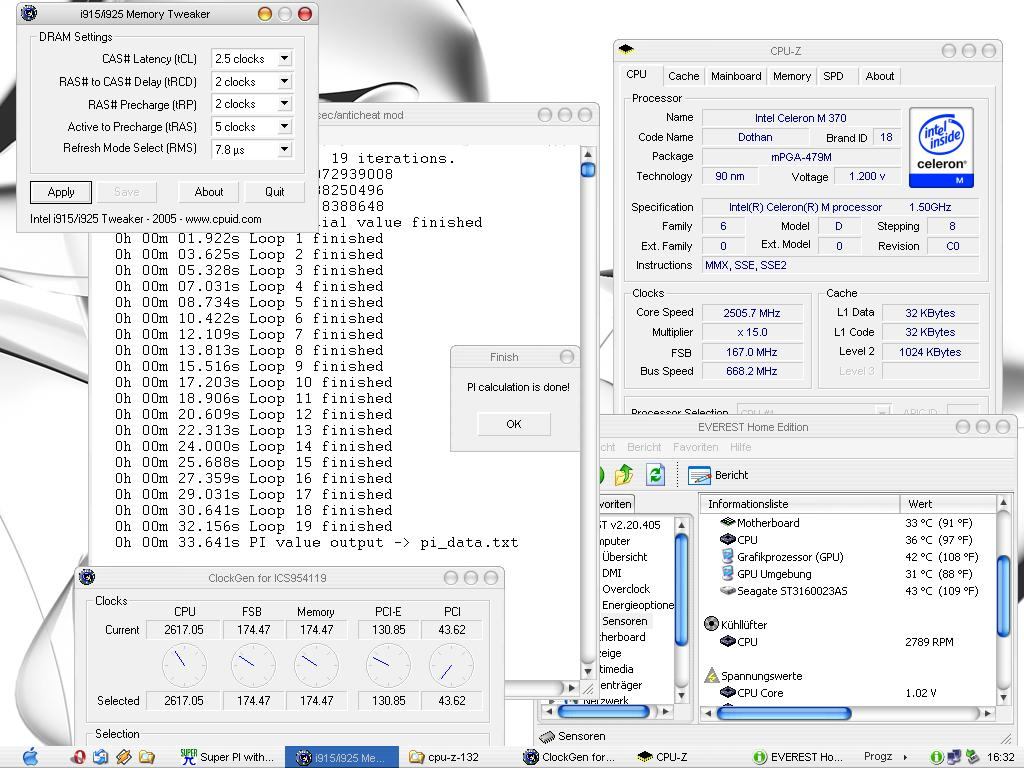The height and width of the screenshot is (768, 1024).
Task: Click the Spannungswerte warning-bolt icon
Action: coord(711,675)
